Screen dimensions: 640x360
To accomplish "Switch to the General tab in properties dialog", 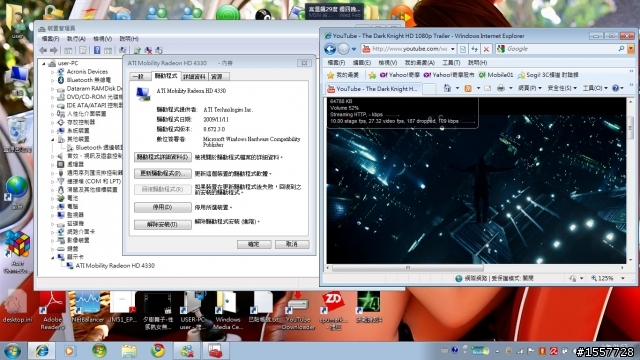I will (139, 77).
